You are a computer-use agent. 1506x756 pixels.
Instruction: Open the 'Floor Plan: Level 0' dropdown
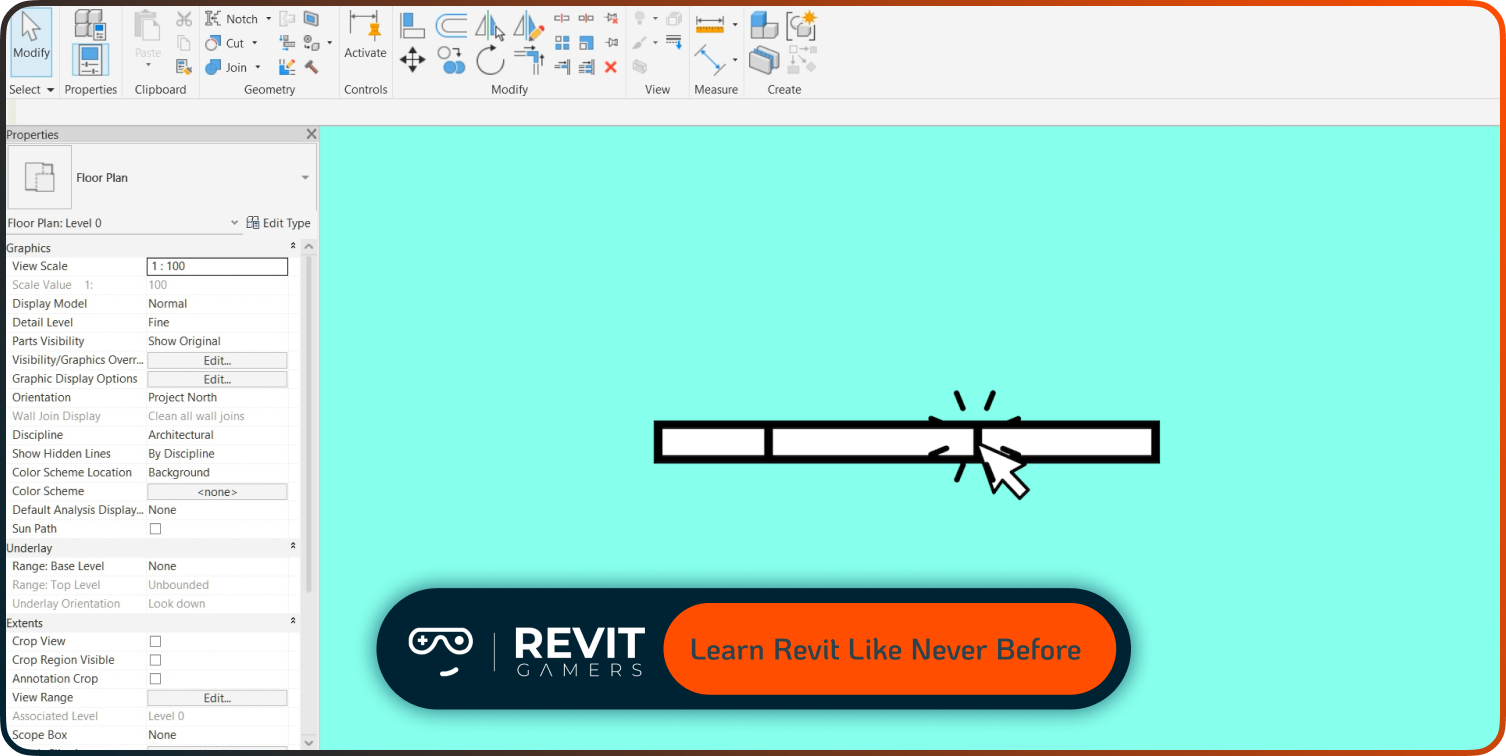(234, 223)
